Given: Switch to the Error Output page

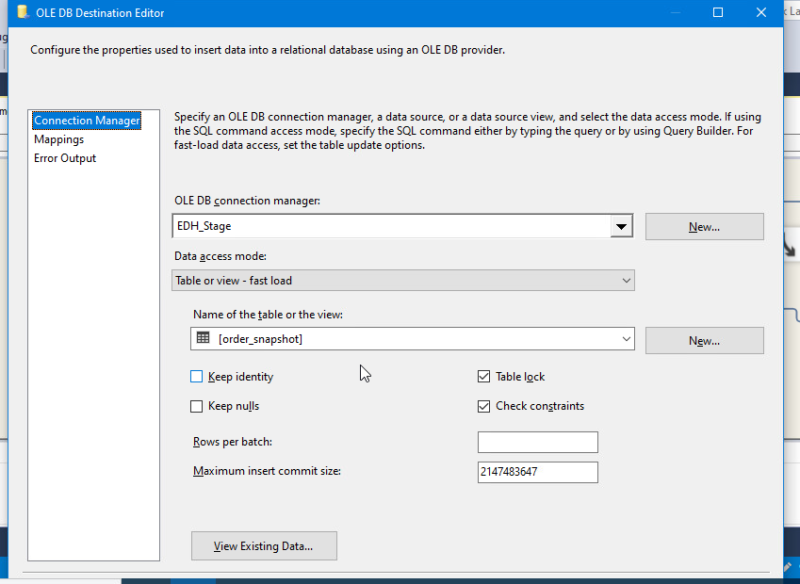Looking at the screenshot, I should pyautogui.click(x=64, y=157).
